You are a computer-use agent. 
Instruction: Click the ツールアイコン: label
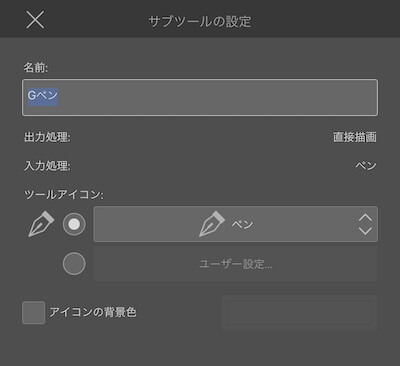coord(64,194)
